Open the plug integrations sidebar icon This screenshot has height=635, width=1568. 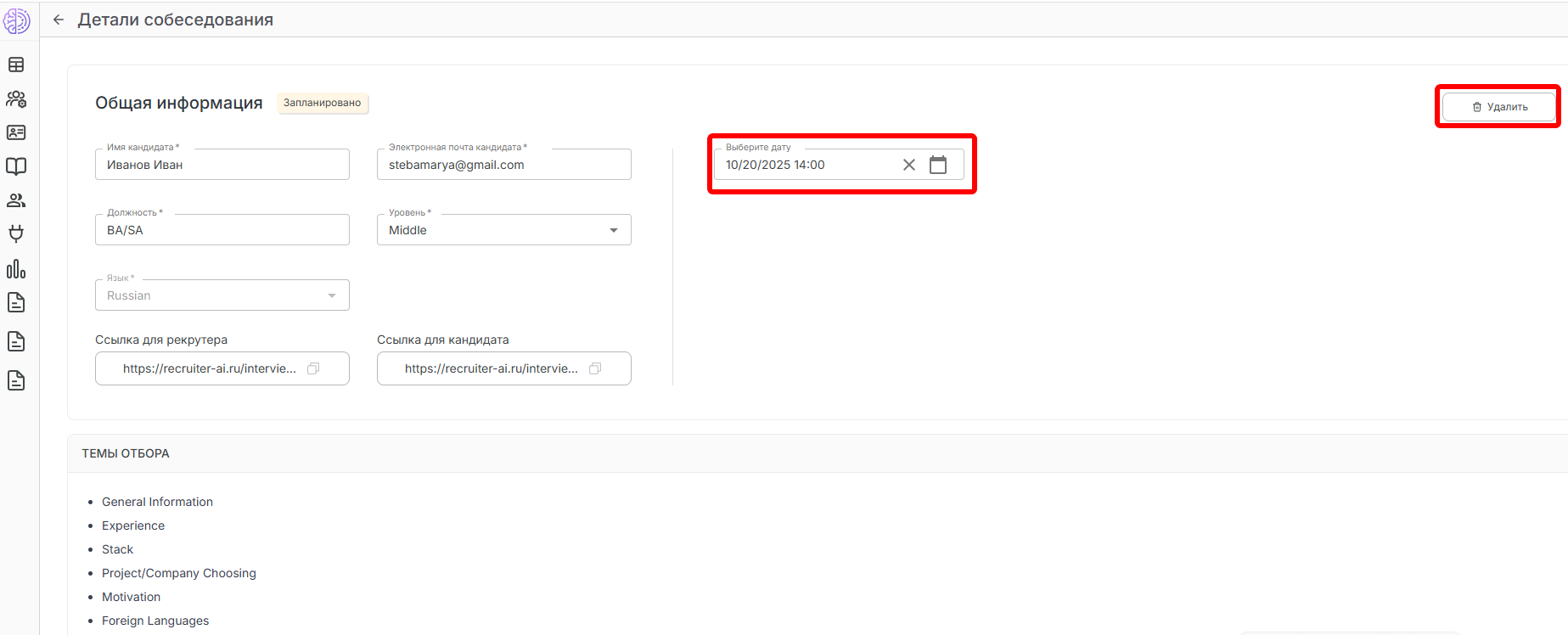click(x=16, y=233)
